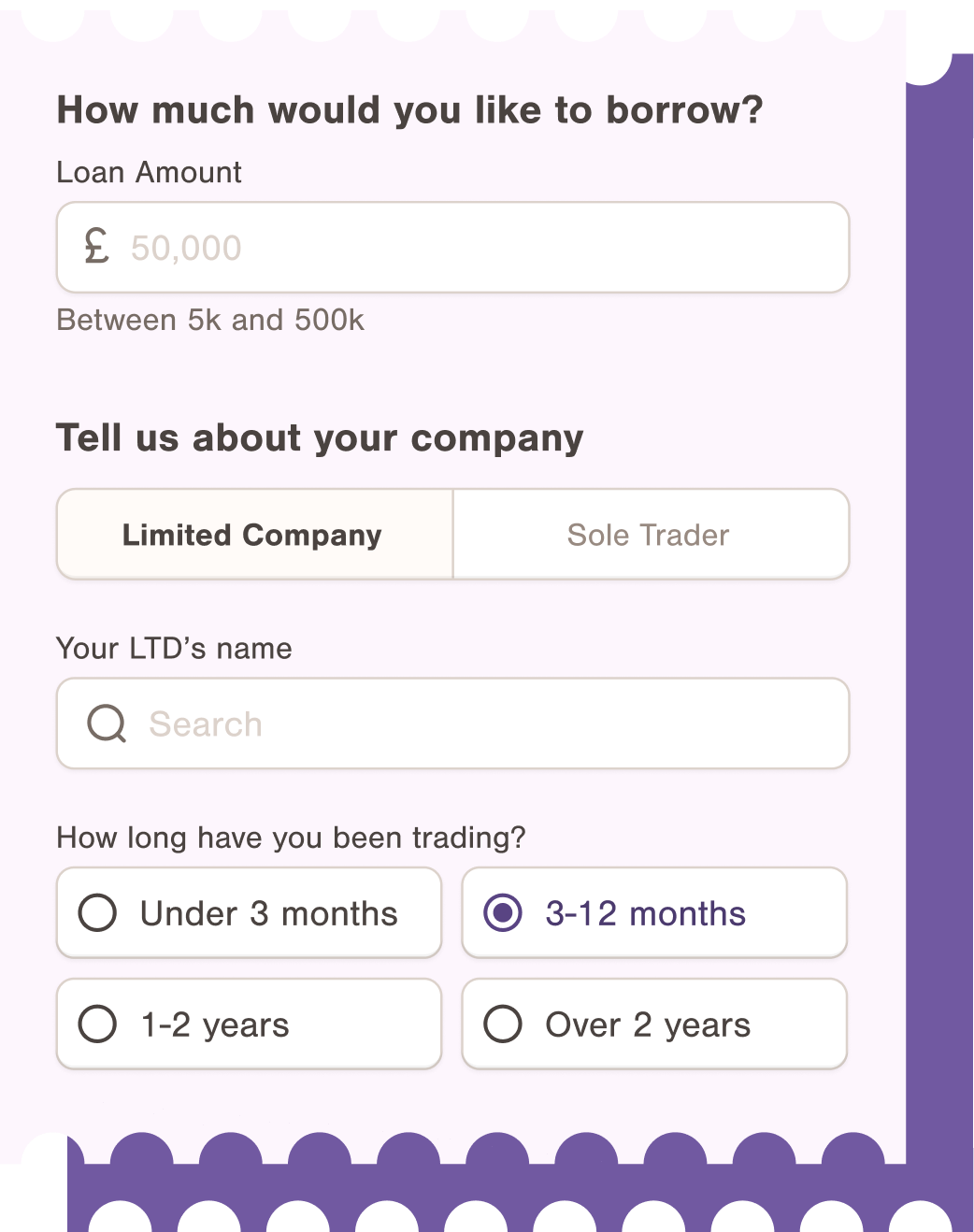Select the 1-2 years radio circle

click(x=97, y=1024)
